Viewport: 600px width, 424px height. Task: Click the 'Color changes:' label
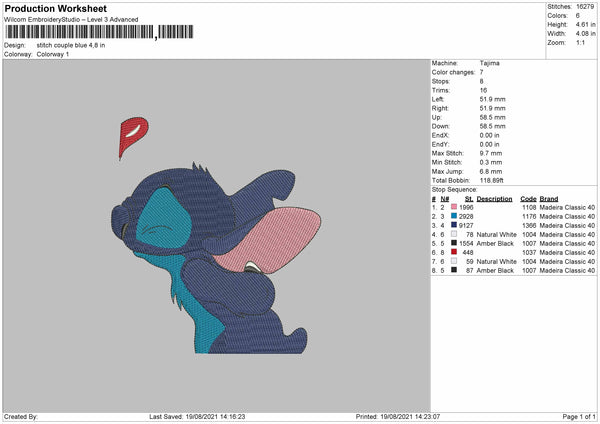coord(453,72)
